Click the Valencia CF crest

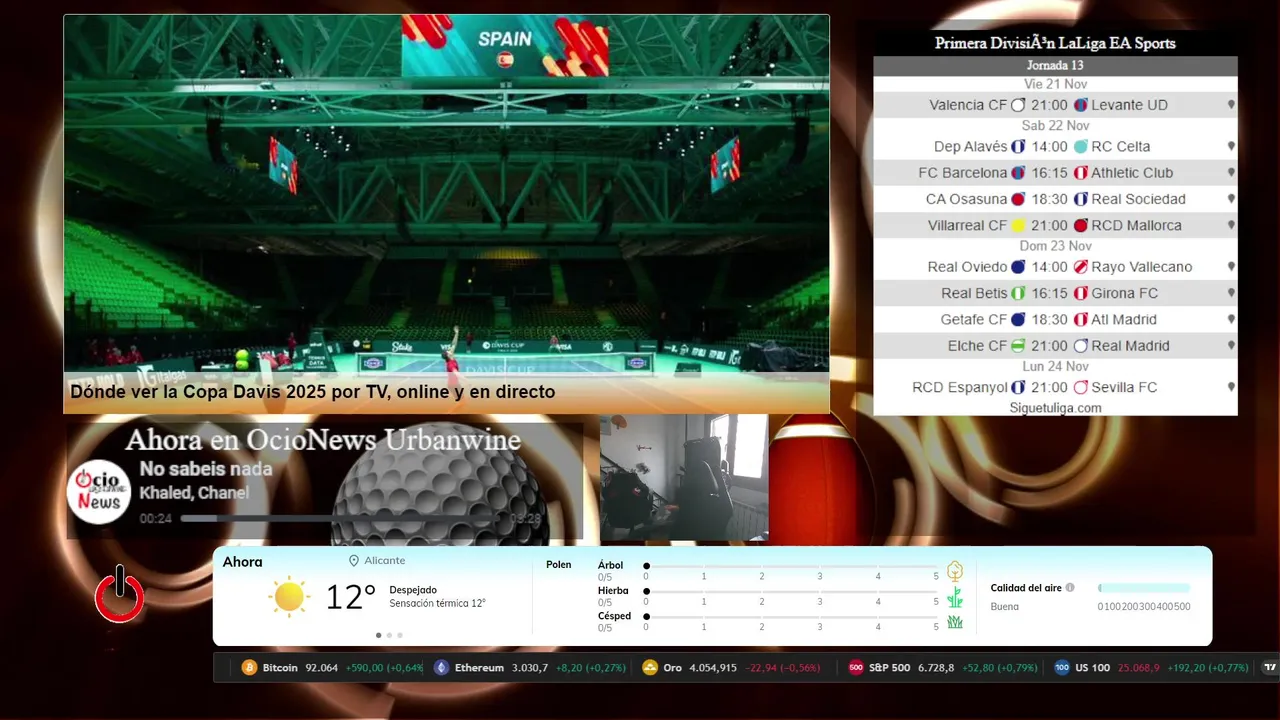1018,105
